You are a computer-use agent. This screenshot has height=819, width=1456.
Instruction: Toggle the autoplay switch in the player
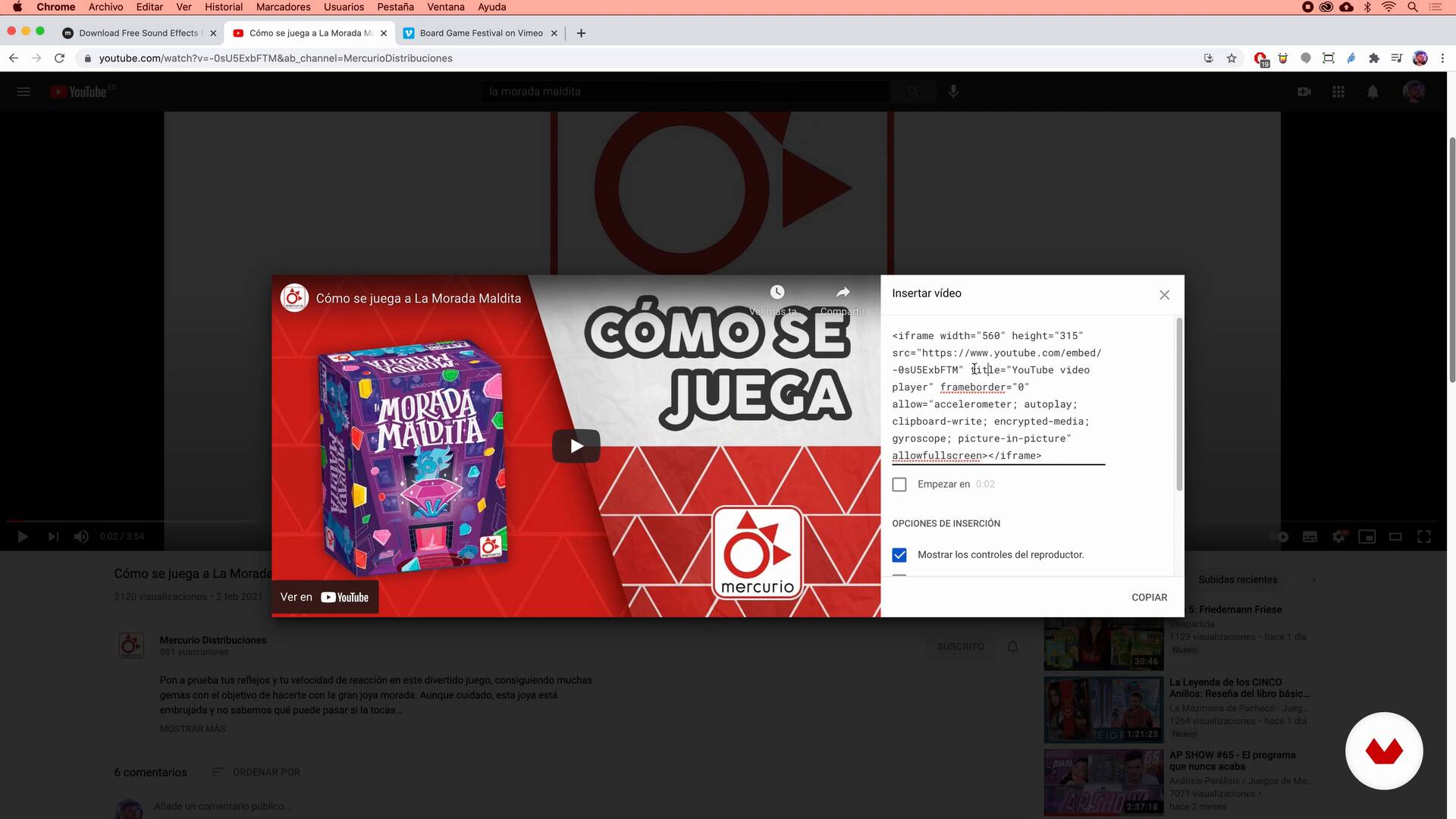1279,537
